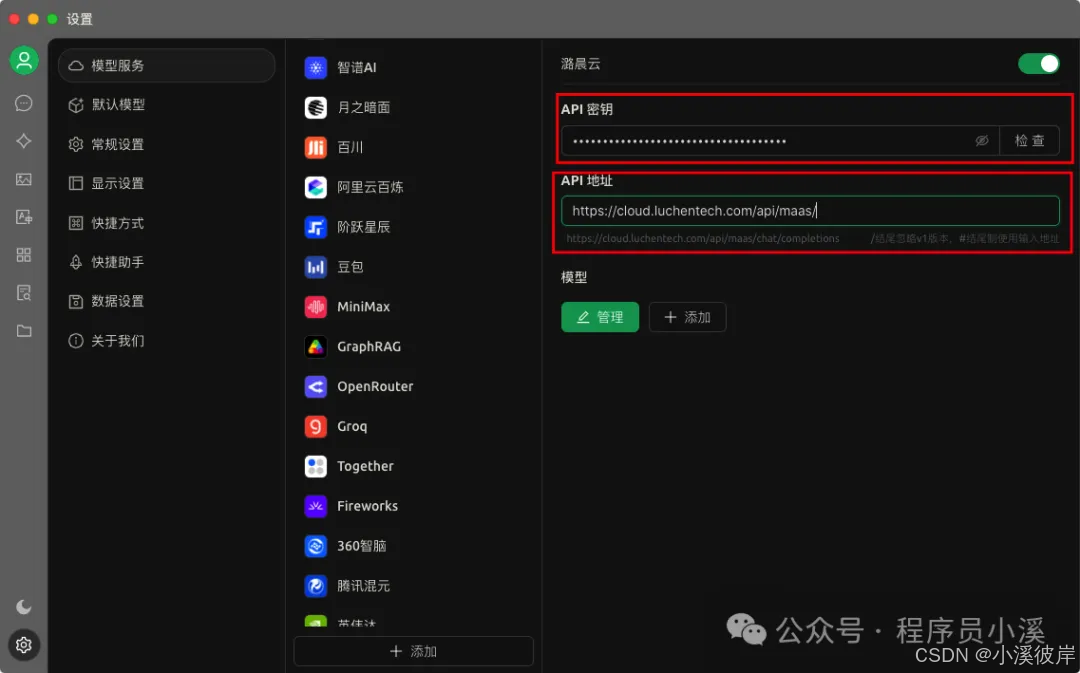Click 添加 below the provider list
Image resolution: width=1080 pixels, height=673 pixels.
coord(413,651)
